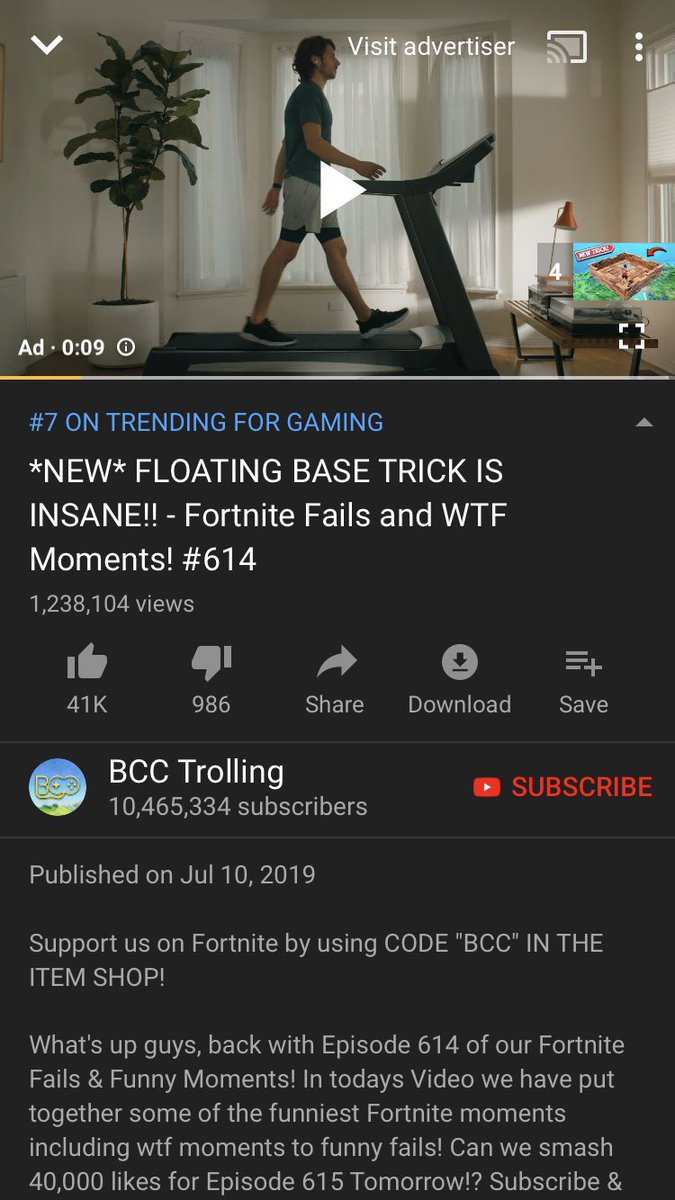Collapse the description with the up arrow
The height and width of the screenshot is (1200, 675).
point(644,423)
